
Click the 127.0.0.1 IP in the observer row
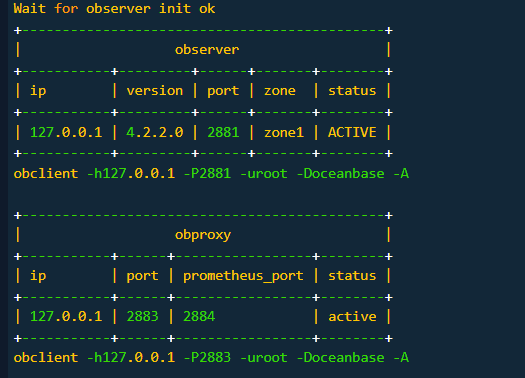click(66, 132)
